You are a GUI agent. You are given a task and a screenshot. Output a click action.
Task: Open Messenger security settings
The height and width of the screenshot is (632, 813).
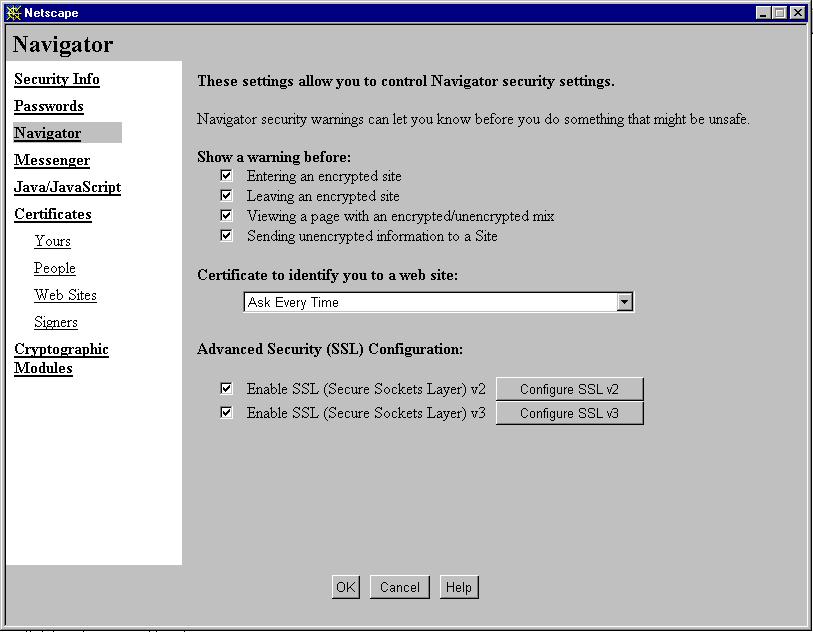click(x=52, y=160)
